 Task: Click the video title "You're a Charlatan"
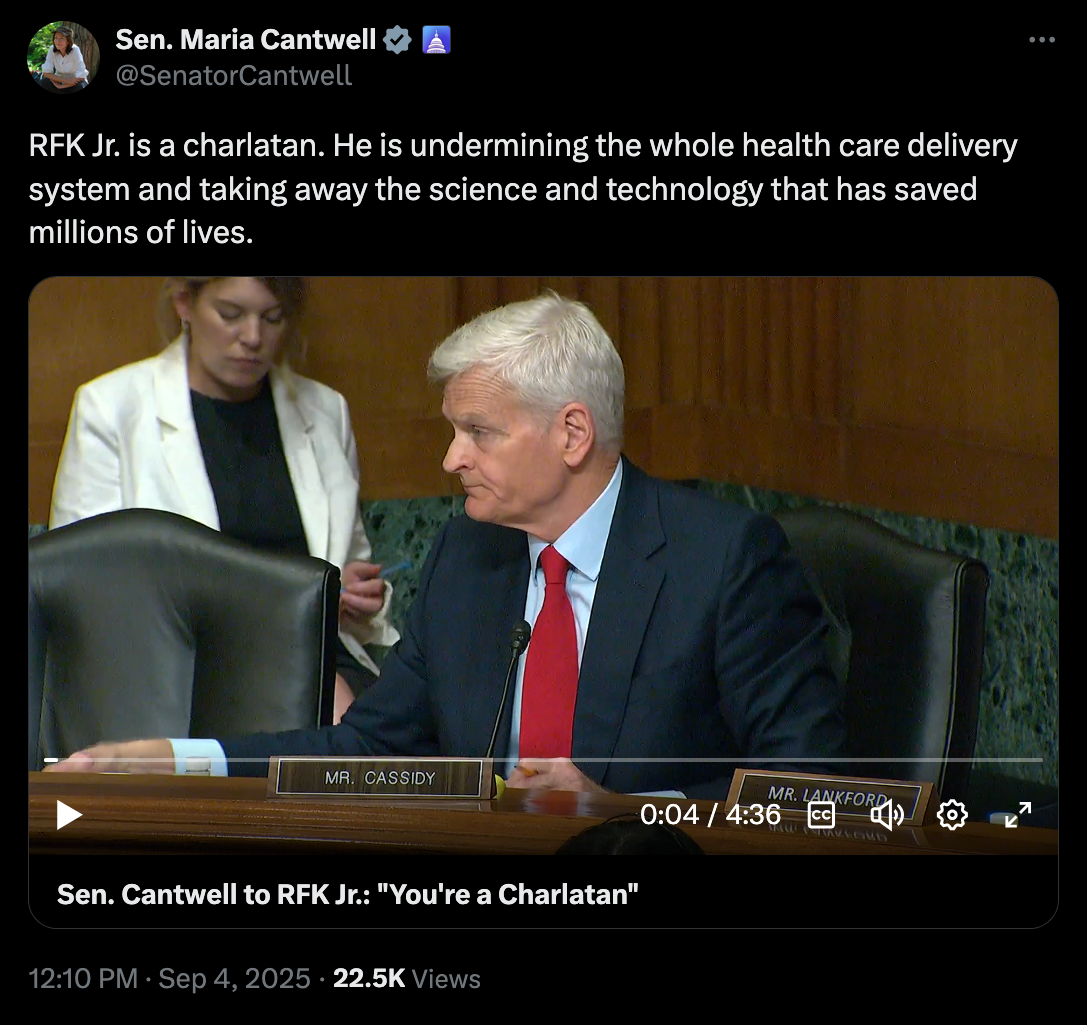click(x=347, y=895)
